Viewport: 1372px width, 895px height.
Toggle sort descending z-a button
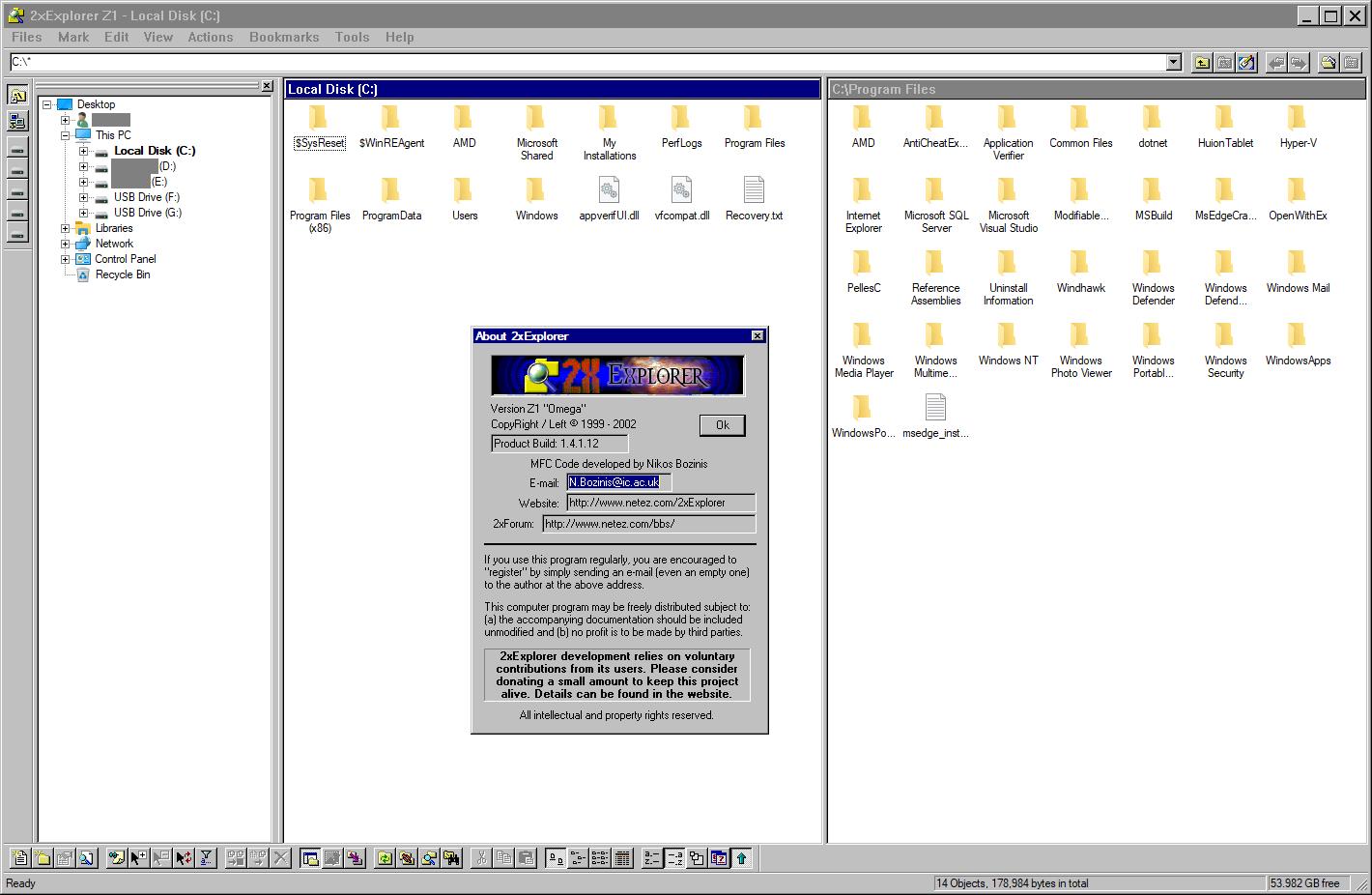click(x=674, y=857)
